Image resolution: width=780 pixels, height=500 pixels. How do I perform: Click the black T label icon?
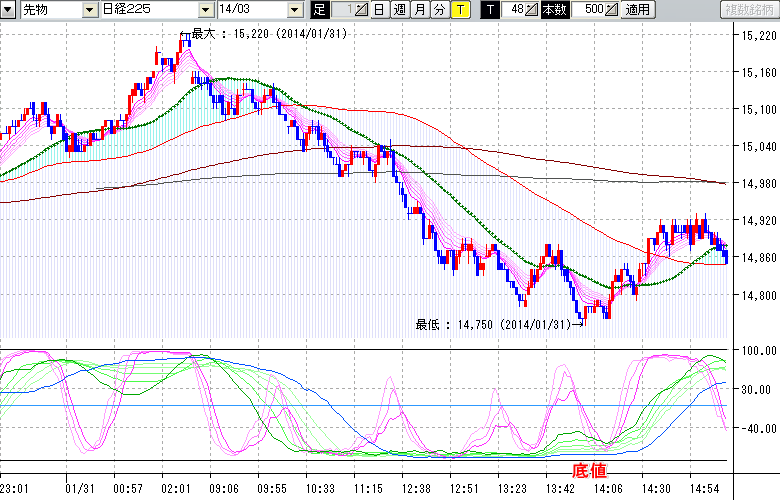point(490,10)
